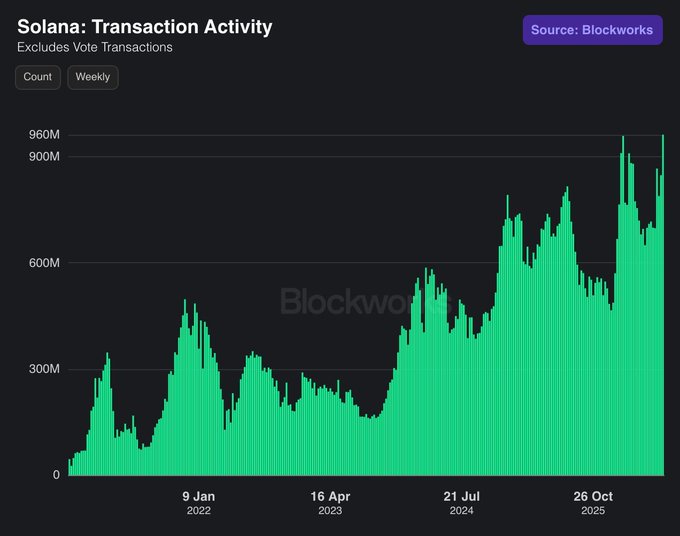Select the chart title 'Solana: Transaction Activity'

click(x=145, y=26)
